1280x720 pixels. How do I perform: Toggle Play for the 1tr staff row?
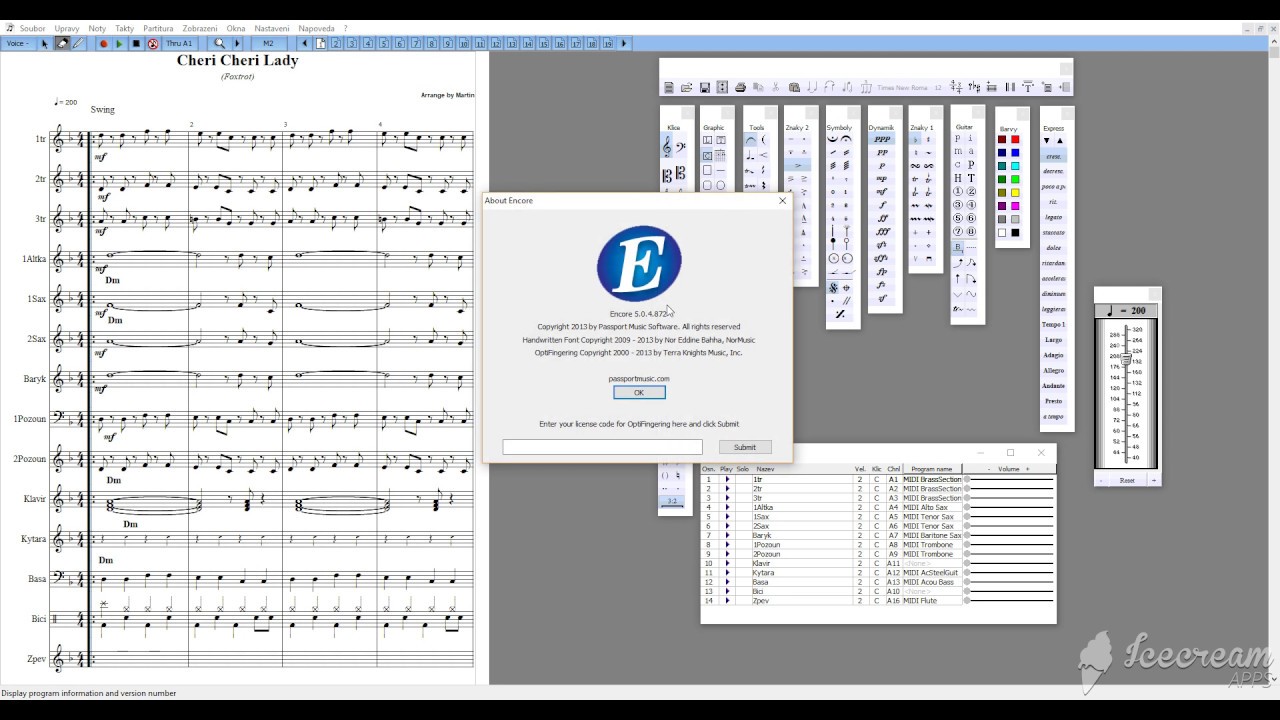tap(727, 479)
